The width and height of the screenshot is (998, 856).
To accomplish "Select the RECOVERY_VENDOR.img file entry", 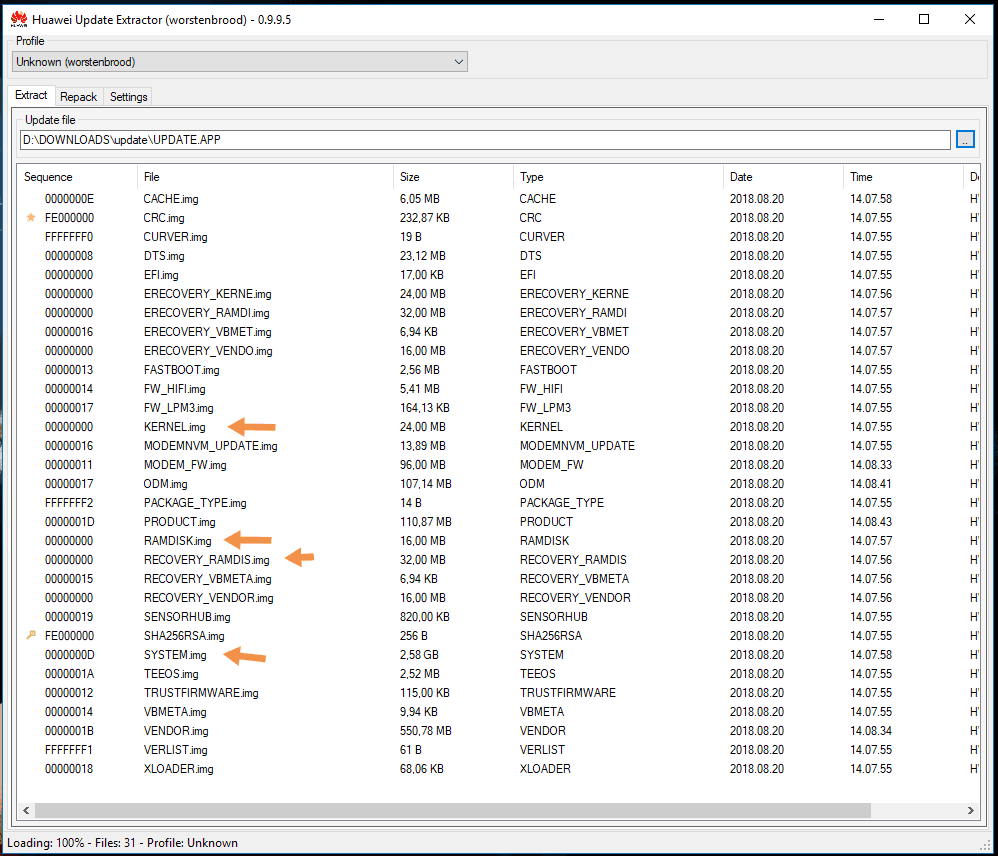I will 209,598.
